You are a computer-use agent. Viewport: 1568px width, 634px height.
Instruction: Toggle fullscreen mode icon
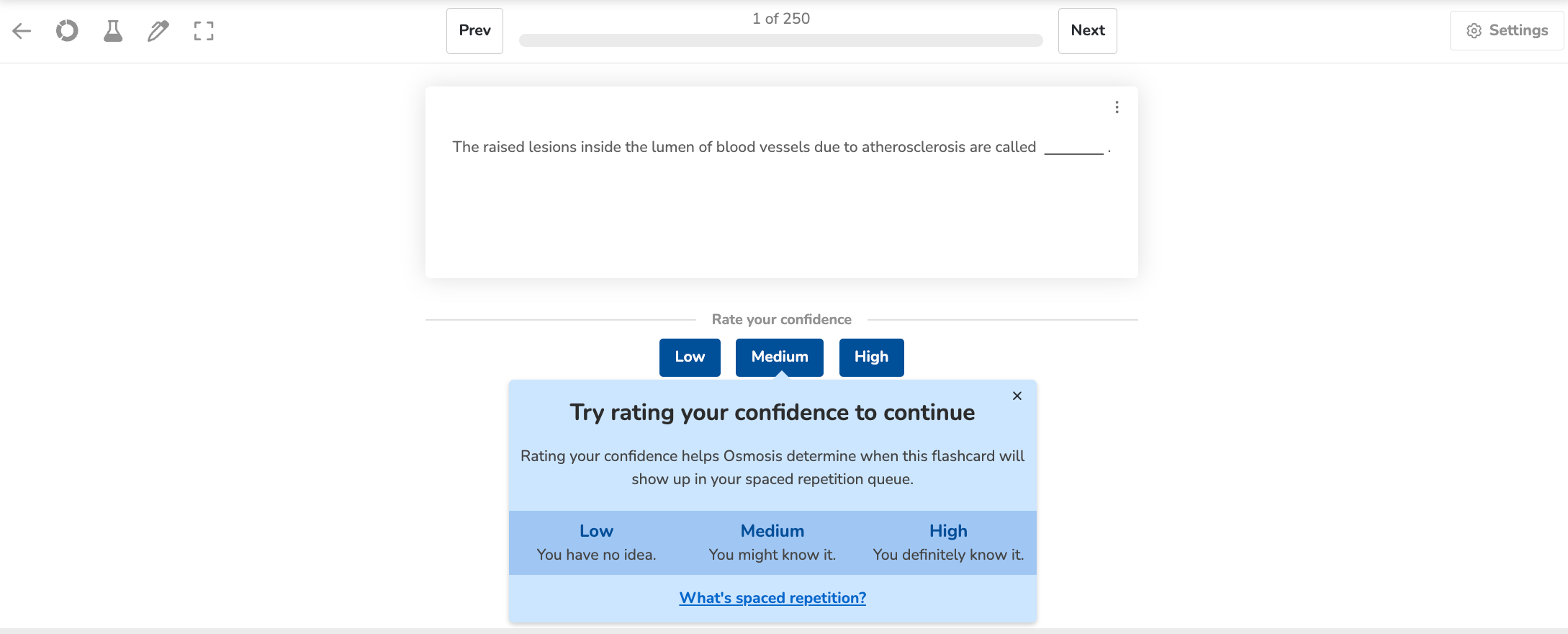pos(204,30)
